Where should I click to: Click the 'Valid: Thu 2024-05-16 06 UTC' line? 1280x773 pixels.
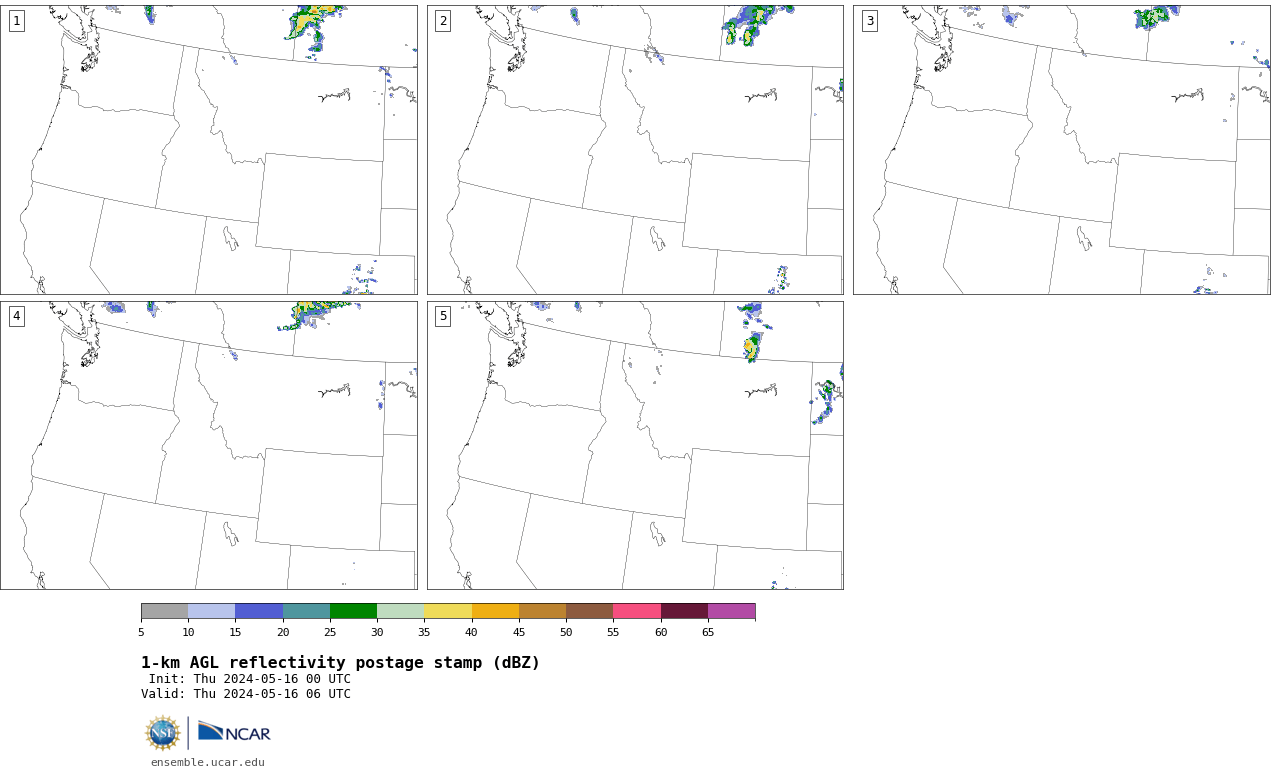[x=246, y=694]
